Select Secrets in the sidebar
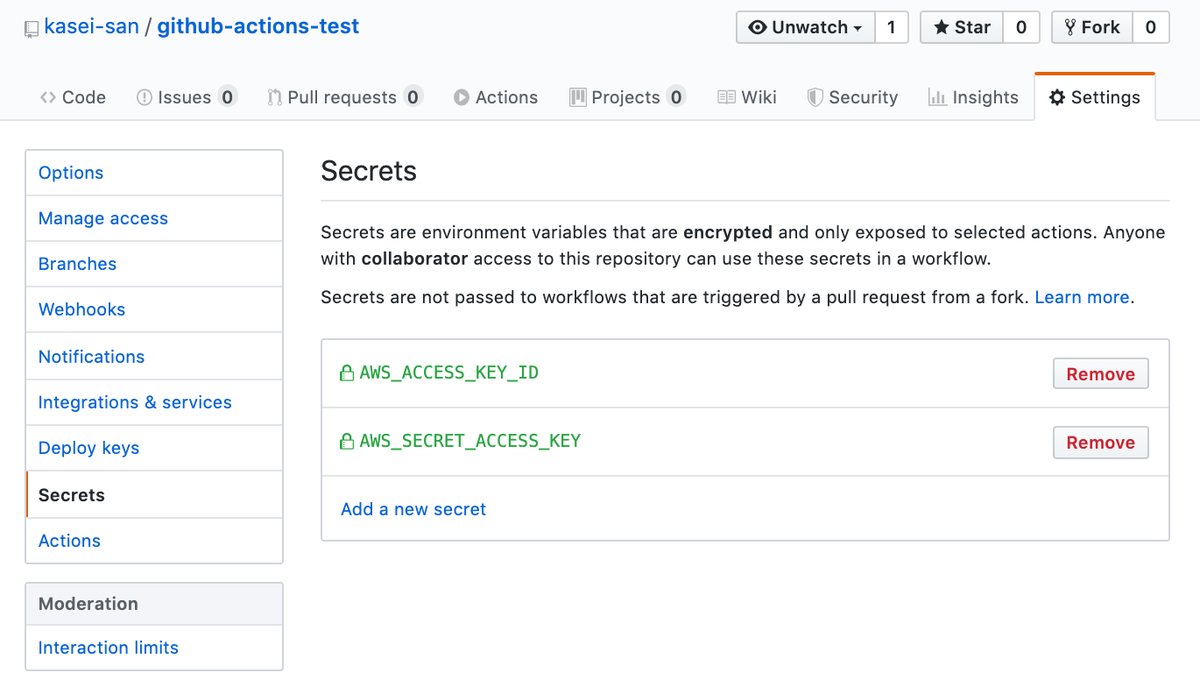The height and width of the screenshot is (673, 1200). pyautogui.click(x=154, y=495)
